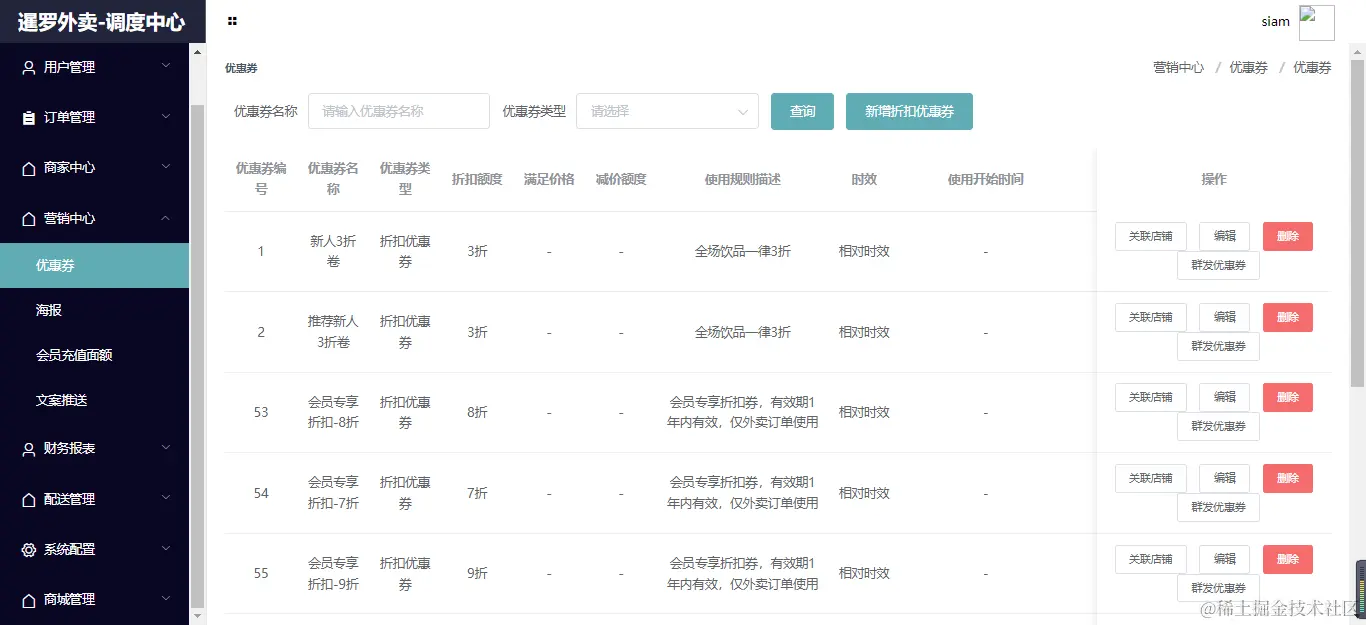Click the 用户管理 person icon
This screenshot has width=1366, height=625.
(x=28, y=67)
